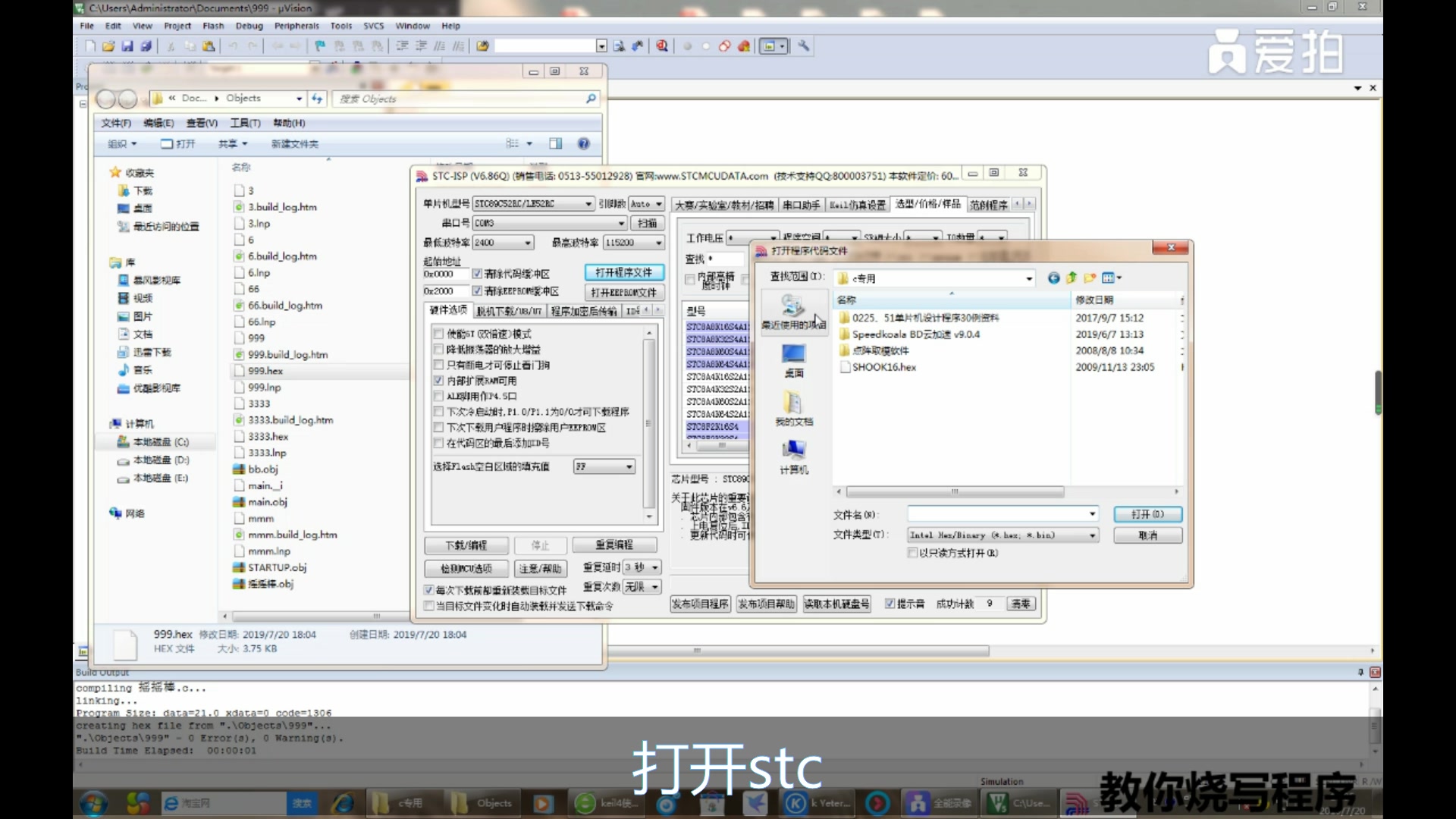Image resolution: width=1456 pixels, height=819 pixels.
Task: Click the 打开程序文件 button
Action: [624, 272]
